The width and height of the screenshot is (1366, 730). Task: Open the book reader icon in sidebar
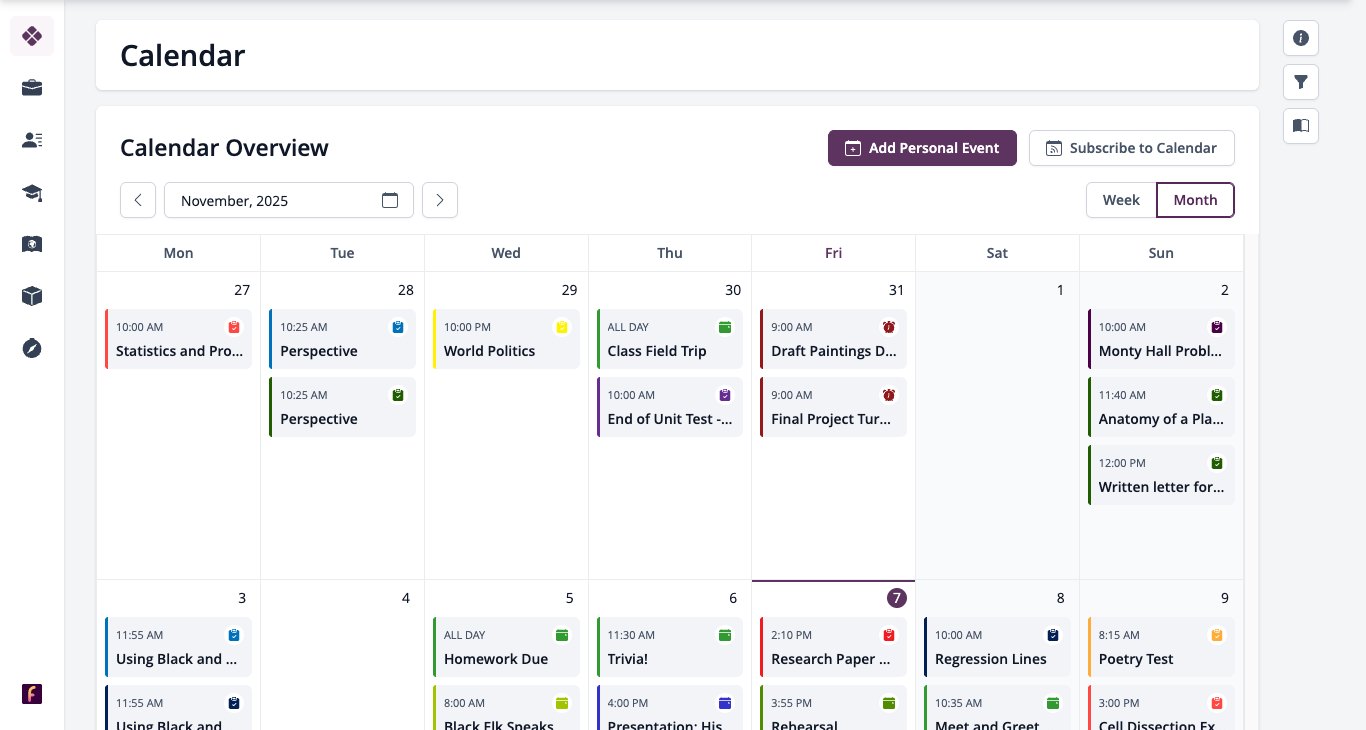32,244
